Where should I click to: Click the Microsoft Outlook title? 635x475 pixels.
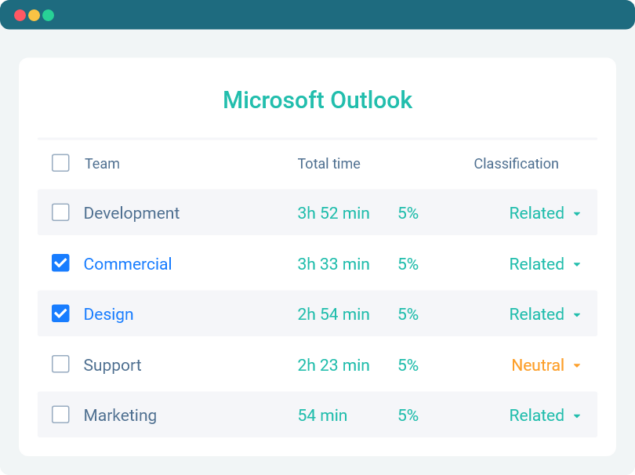pos(317,100)
